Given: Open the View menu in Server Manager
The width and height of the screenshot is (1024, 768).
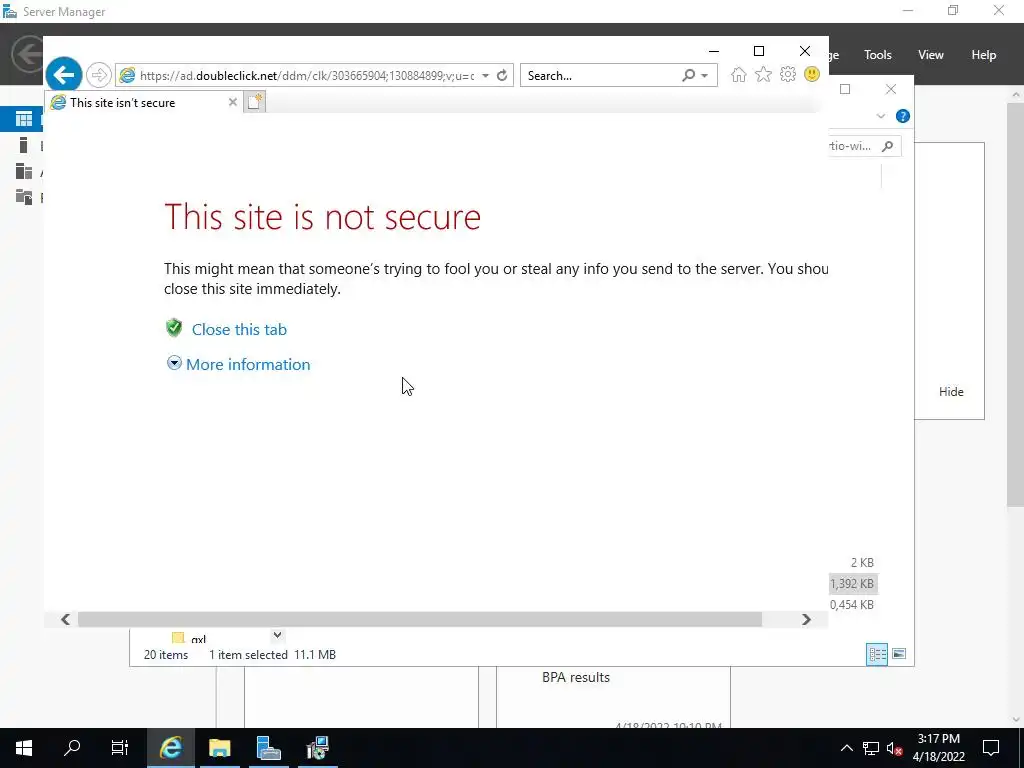Looking at the screenshot, I should click(930, 55).
